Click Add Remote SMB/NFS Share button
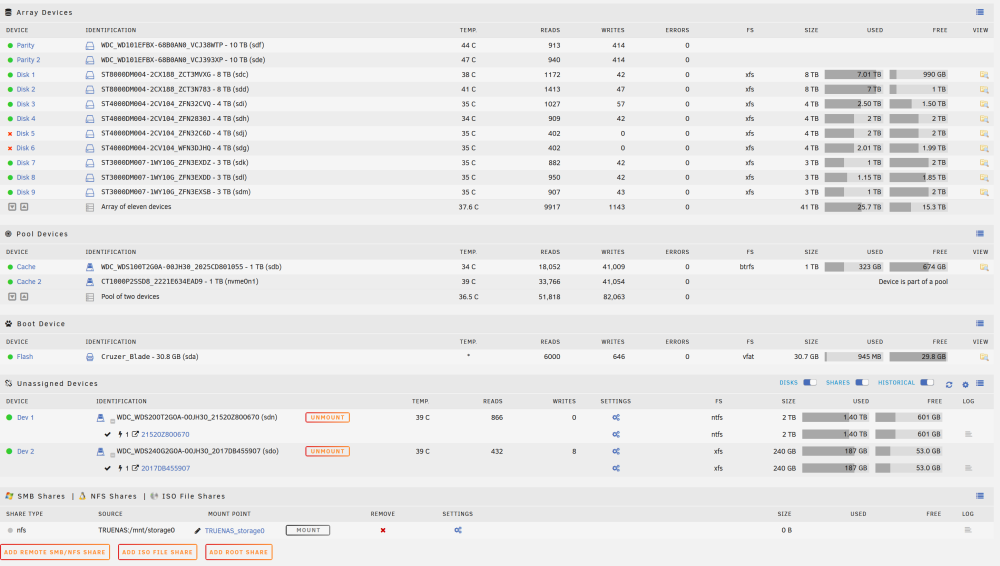 tap(55, 552)
